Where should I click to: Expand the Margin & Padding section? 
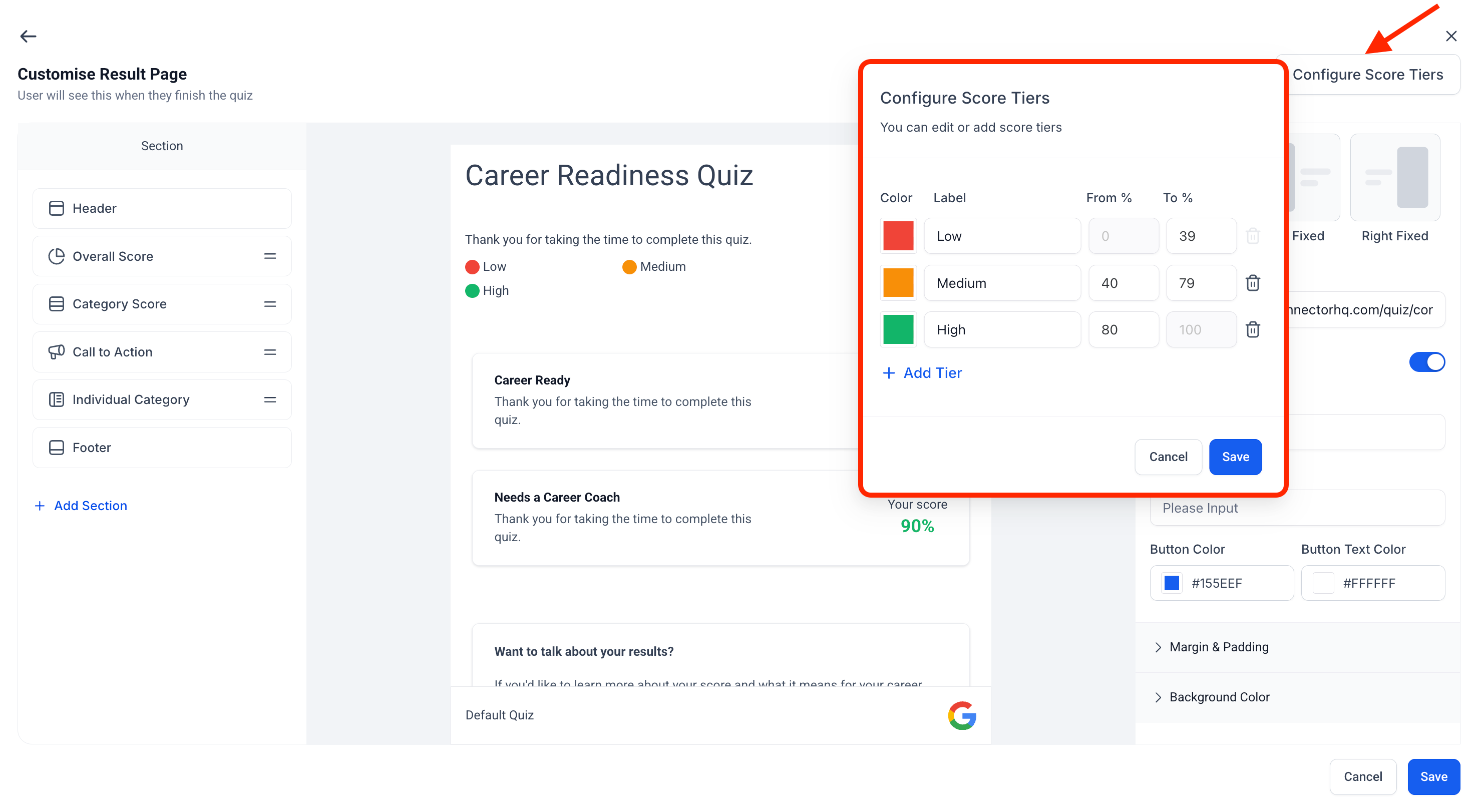click(x=1219, y=647)
